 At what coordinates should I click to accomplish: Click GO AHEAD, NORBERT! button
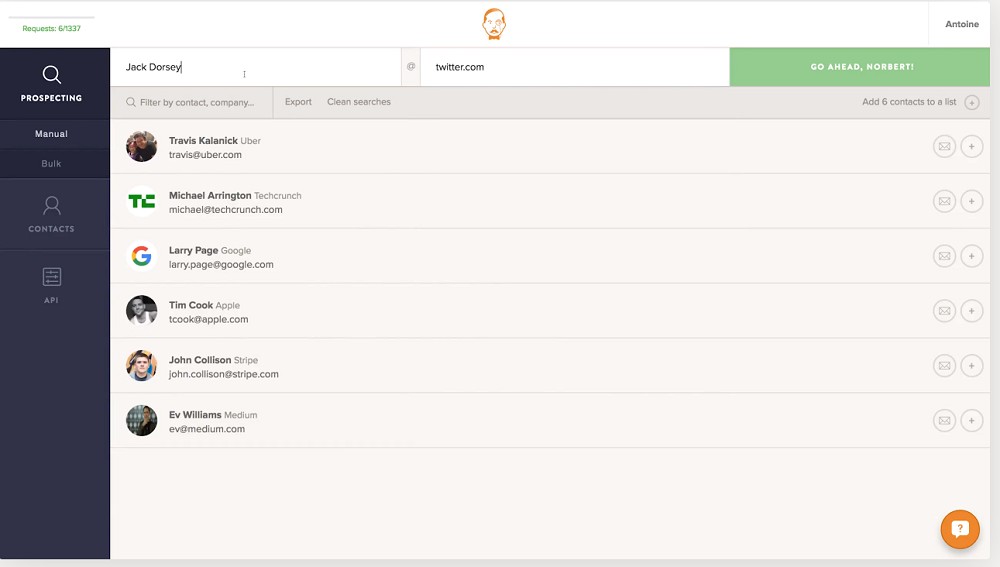[860, 67]
